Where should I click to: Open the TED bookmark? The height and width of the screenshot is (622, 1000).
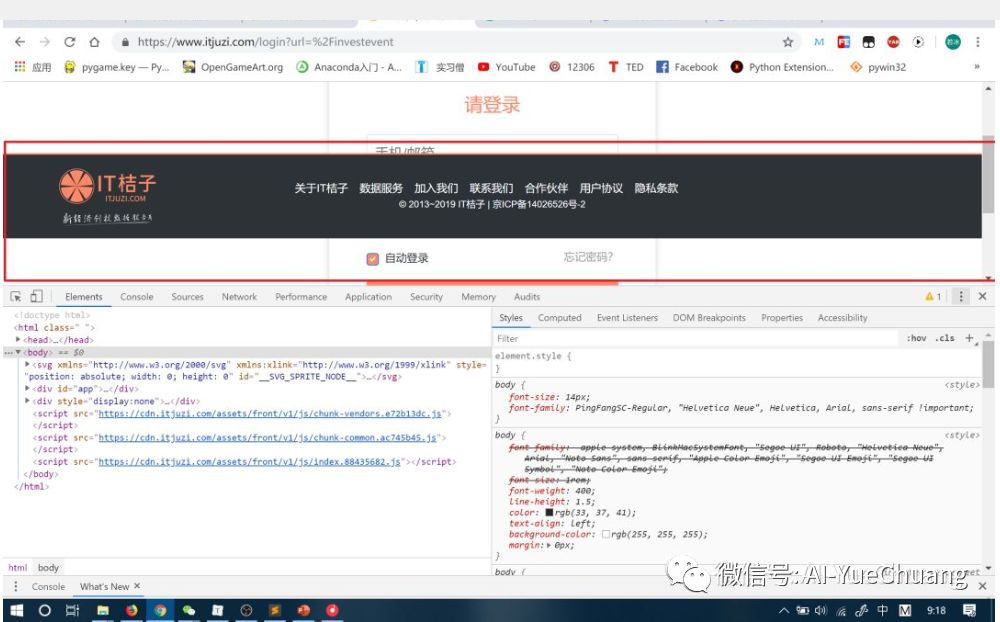coord(626,67)
